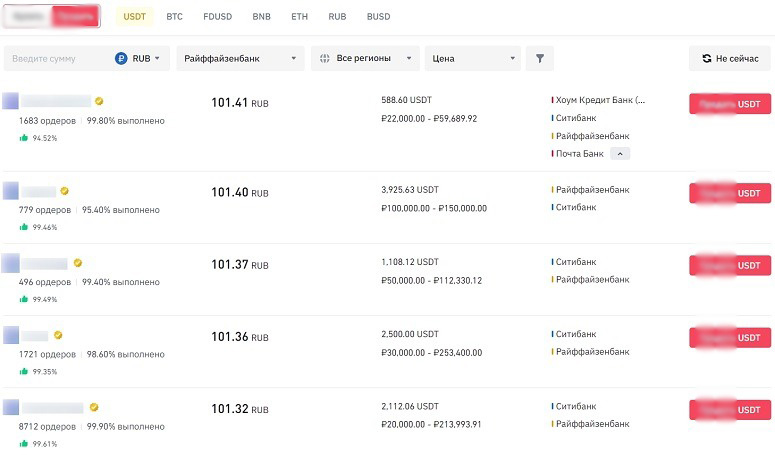Click verified badge of the 1683-orders trader
This screenshot has height=455, width=775.
pyautogui.click(x=99, y=101)
